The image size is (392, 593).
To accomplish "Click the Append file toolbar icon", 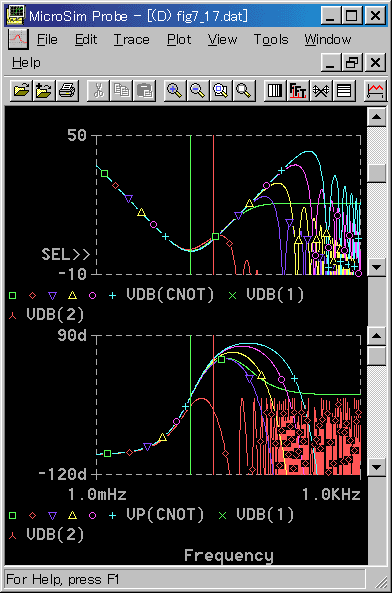I will click(44, 91).
